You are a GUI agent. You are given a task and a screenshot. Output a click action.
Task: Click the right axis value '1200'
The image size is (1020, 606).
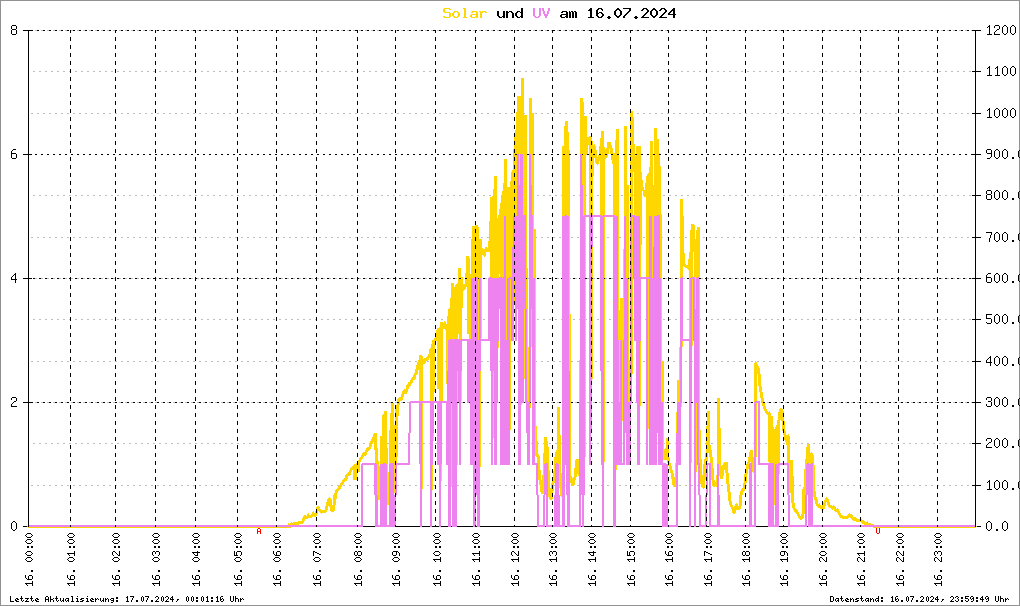point(1000,30)
